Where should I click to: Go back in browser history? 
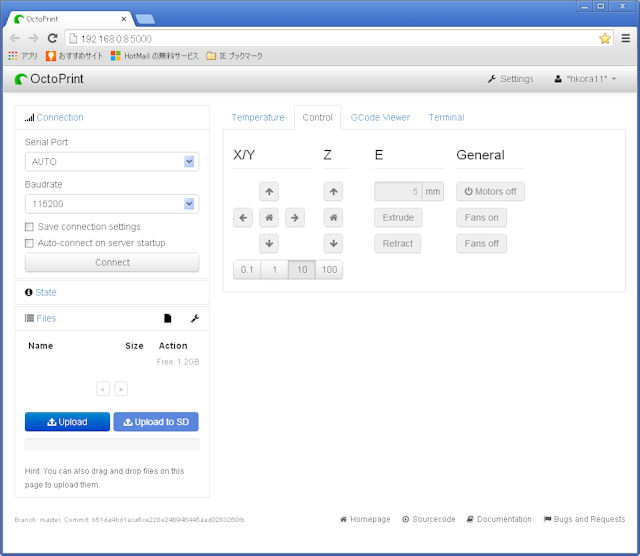tap(15, 38)
